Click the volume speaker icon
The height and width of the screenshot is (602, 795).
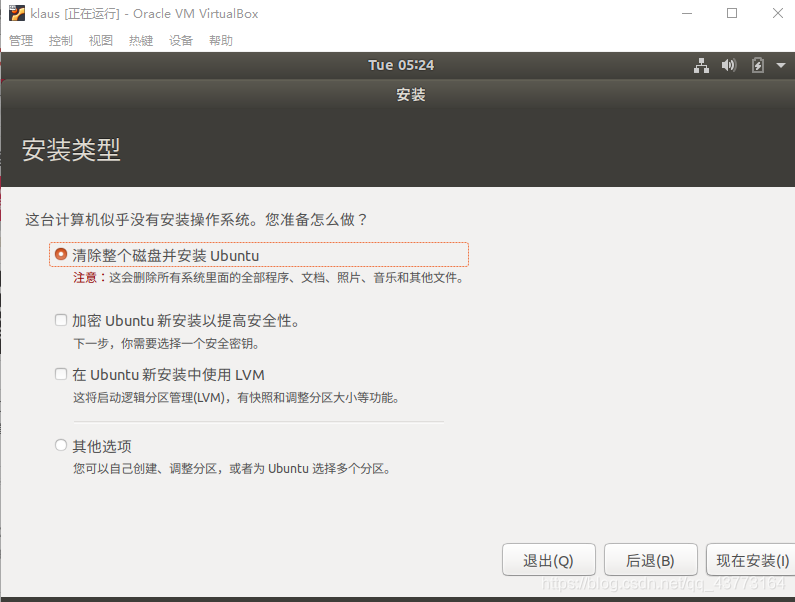(729, 65)
